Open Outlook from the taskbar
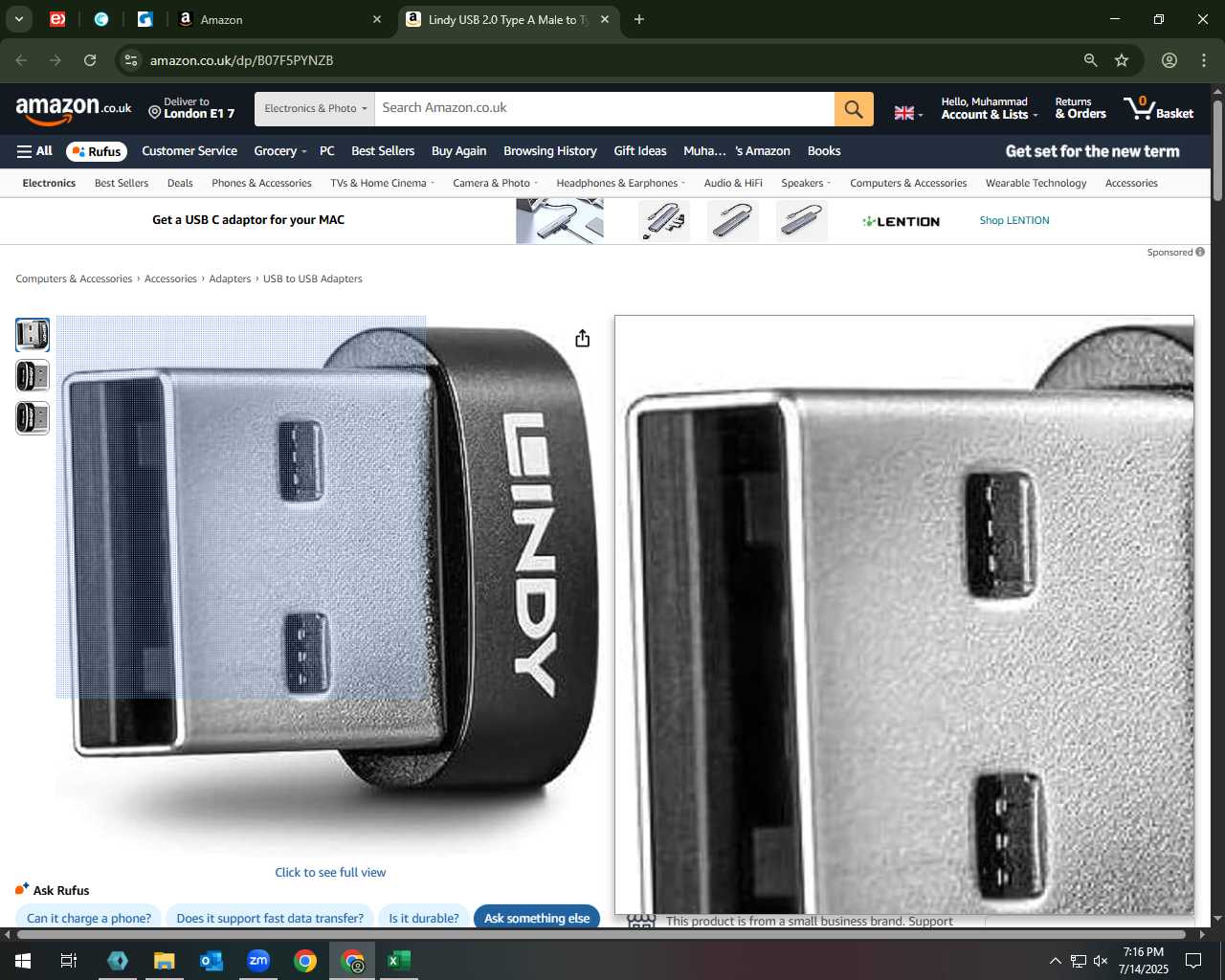The width and height of the screenshot is (1225, 980). tap(212, 961)
